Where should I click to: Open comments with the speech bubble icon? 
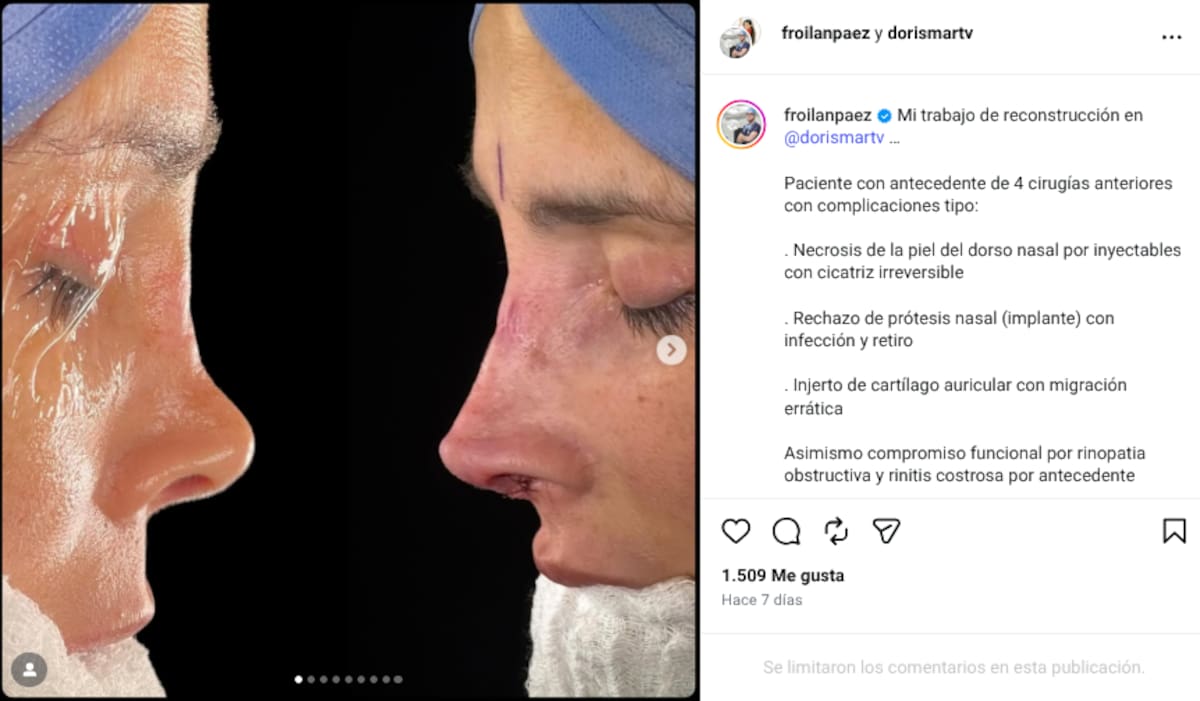[x=786, y=531]
